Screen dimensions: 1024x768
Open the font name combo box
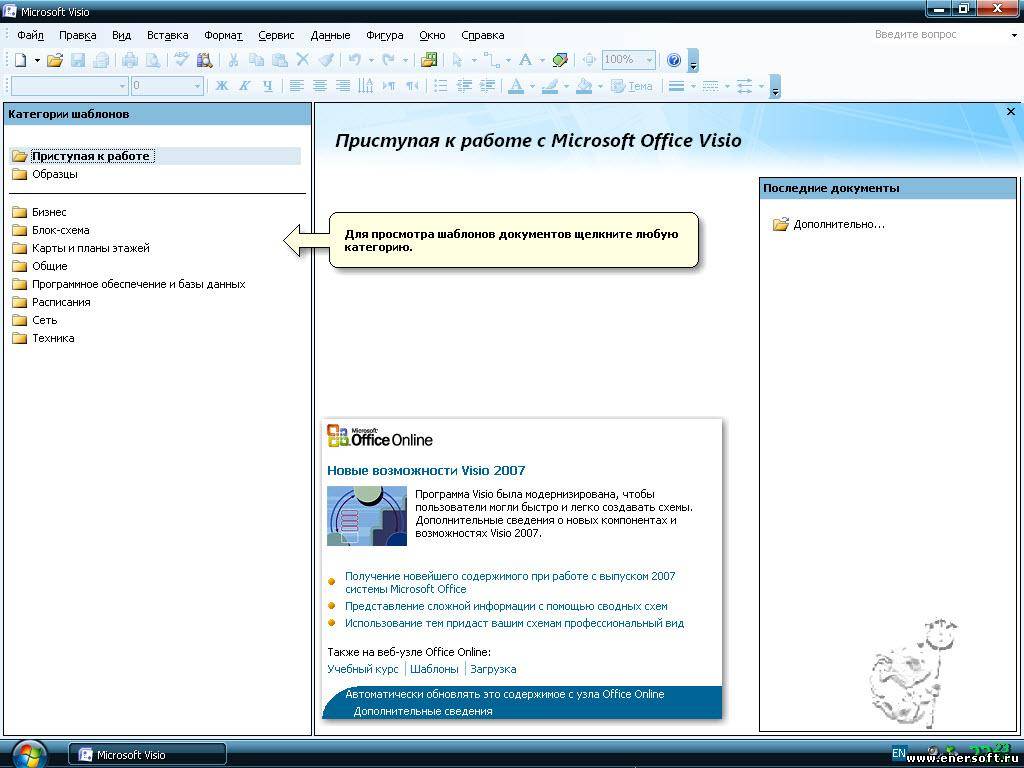[69, 86]
